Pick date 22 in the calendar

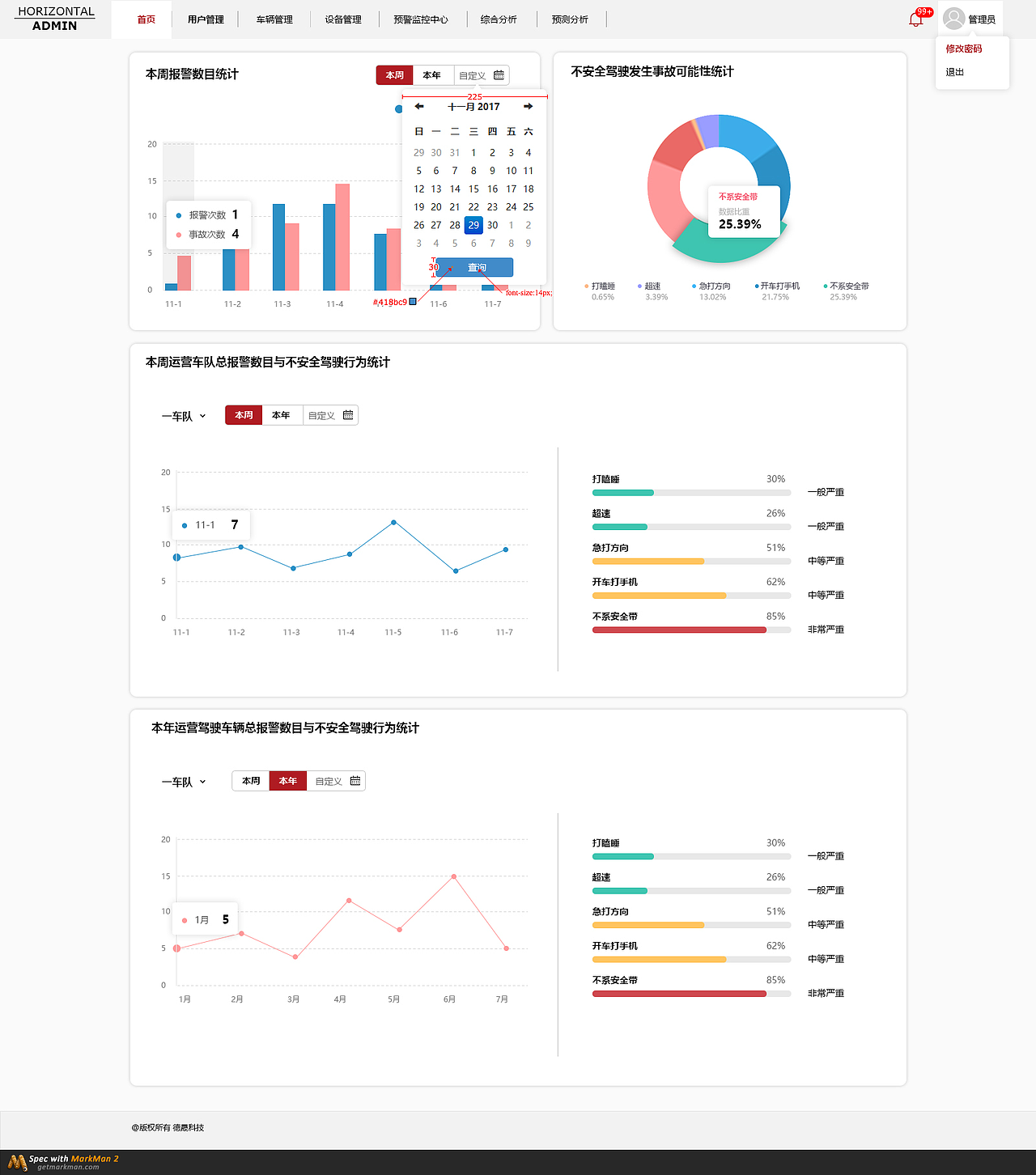(x=473, y=207)
